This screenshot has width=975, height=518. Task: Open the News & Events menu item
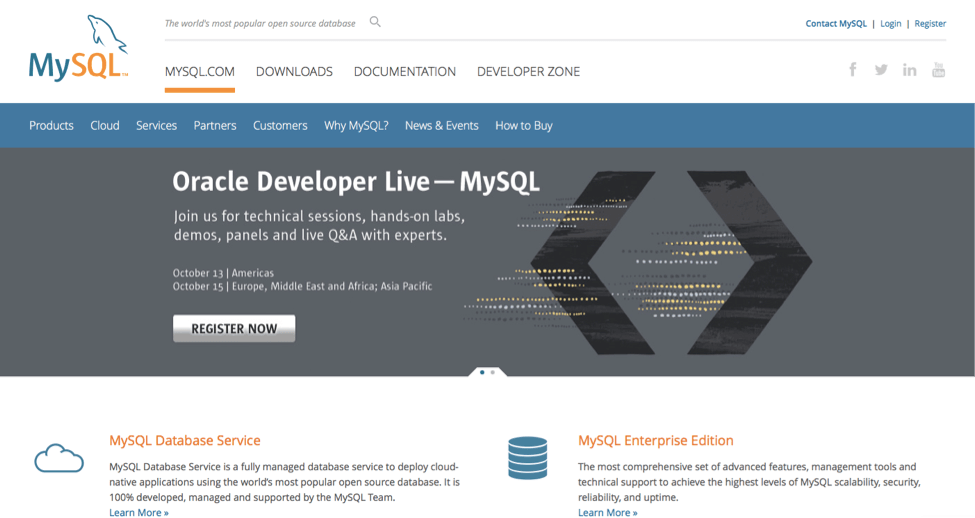click(x=441, y=126)
